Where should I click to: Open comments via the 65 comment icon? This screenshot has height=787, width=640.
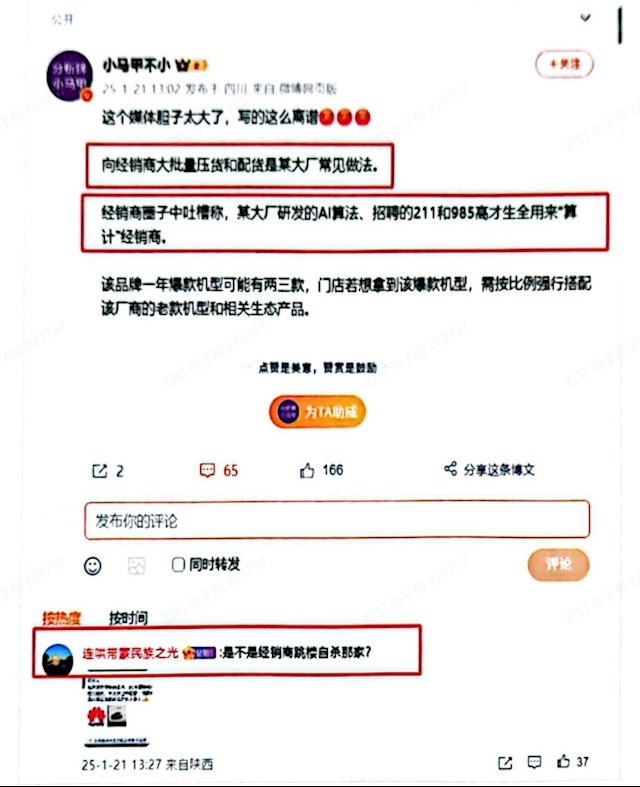207,470
